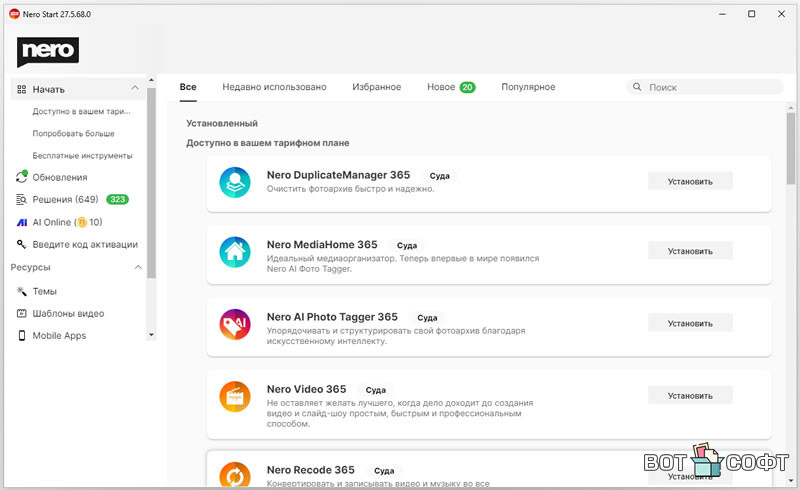Viewport: 800px width, 490px height.
Task: Open the Nero MediaHome 365 house icon
Action: click(x=235, y=252)
